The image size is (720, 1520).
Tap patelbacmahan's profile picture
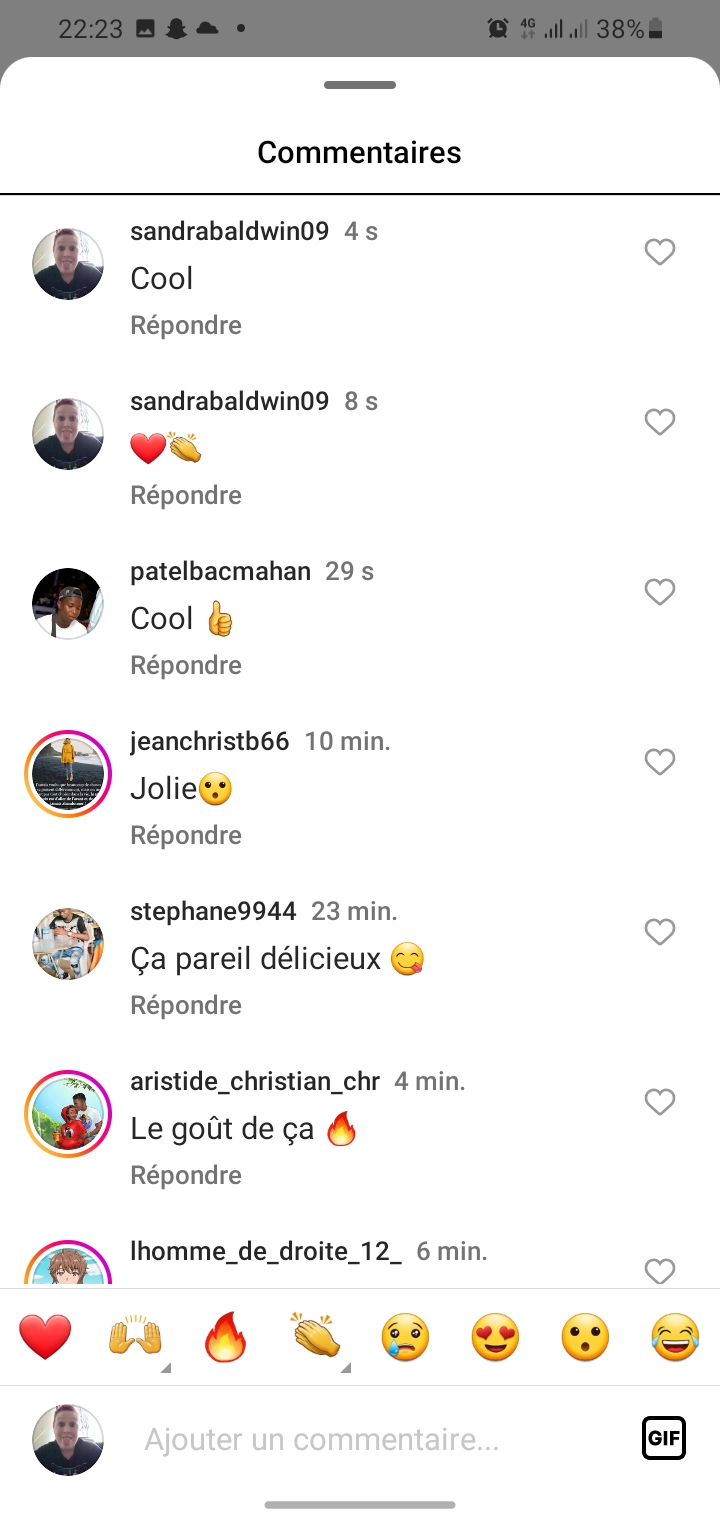tap(68, 604)
